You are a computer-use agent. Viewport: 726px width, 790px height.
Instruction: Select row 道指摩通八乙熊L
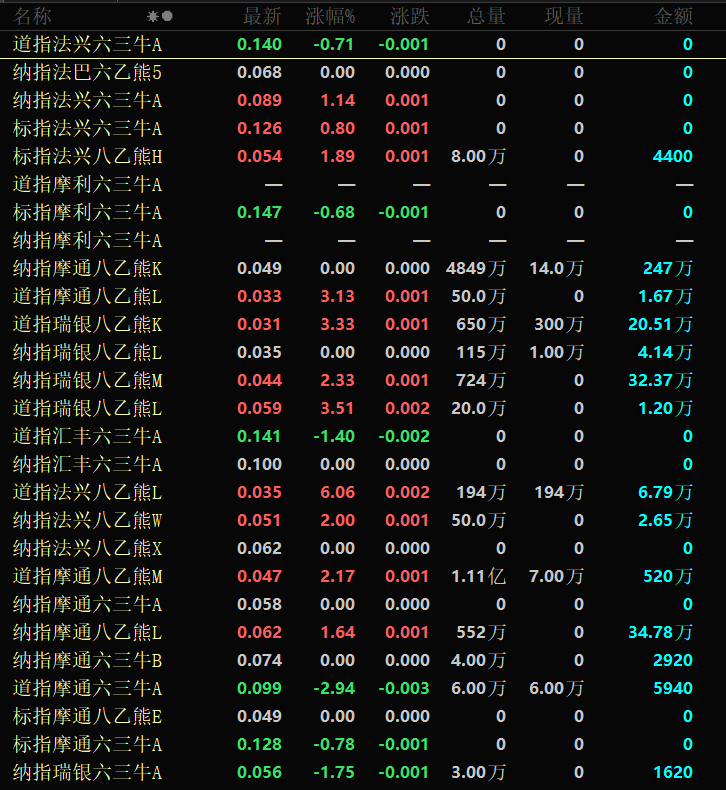(363, 296)
